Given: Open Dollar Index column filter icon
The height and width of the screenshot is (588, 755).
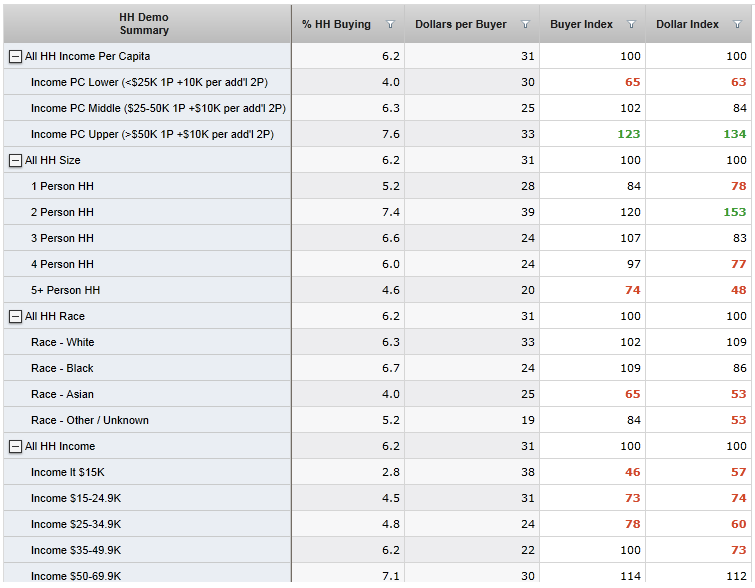Looking at the screenshot, I should pyautogui.click(x=738, y=25).
